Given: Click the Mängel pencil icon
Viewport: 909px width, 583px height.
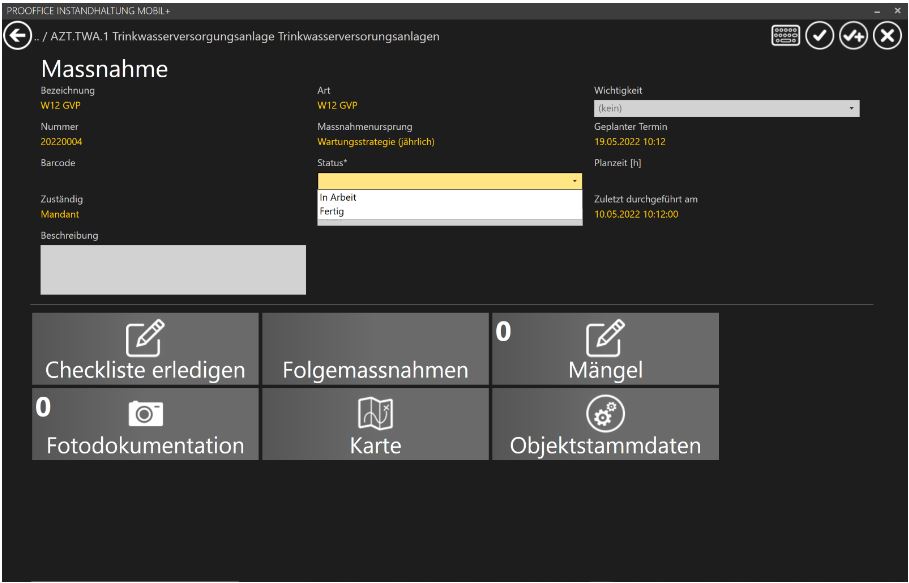Looking at the screenshot, I should click(606, 340).
